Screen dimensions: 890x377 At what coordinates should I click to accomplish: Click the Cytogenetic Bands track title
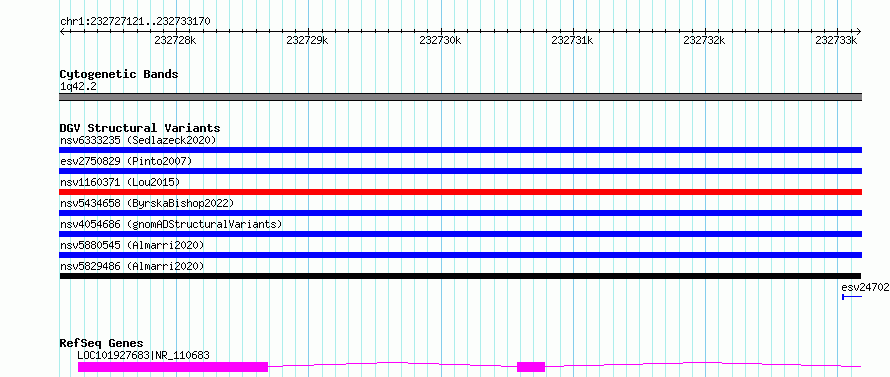pyautogui.click(x=119, y=74)
